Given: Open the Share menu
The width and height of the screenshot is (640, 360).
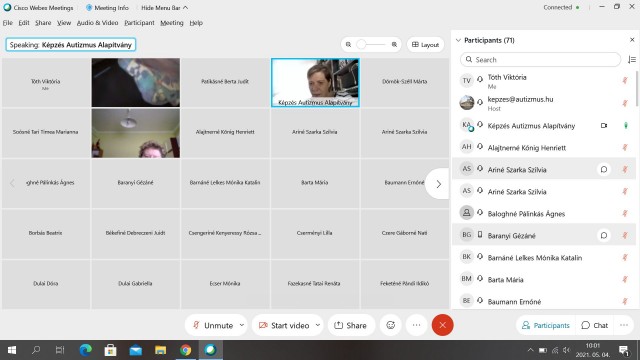Looking at the screenshot, I should click(x=43, y=23).
